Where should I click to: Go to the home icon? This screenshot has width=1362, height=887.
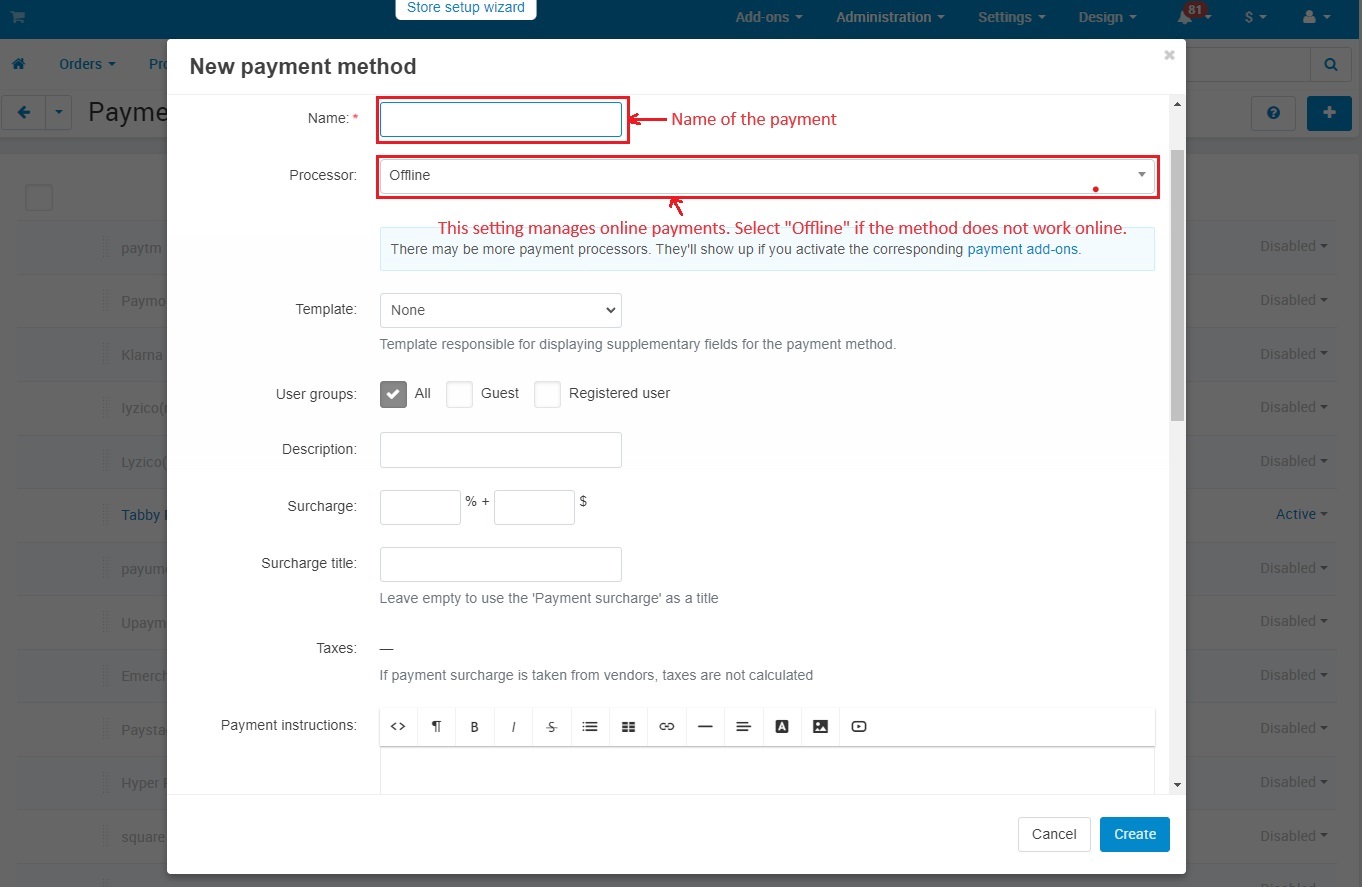click(x=18, y=64)
